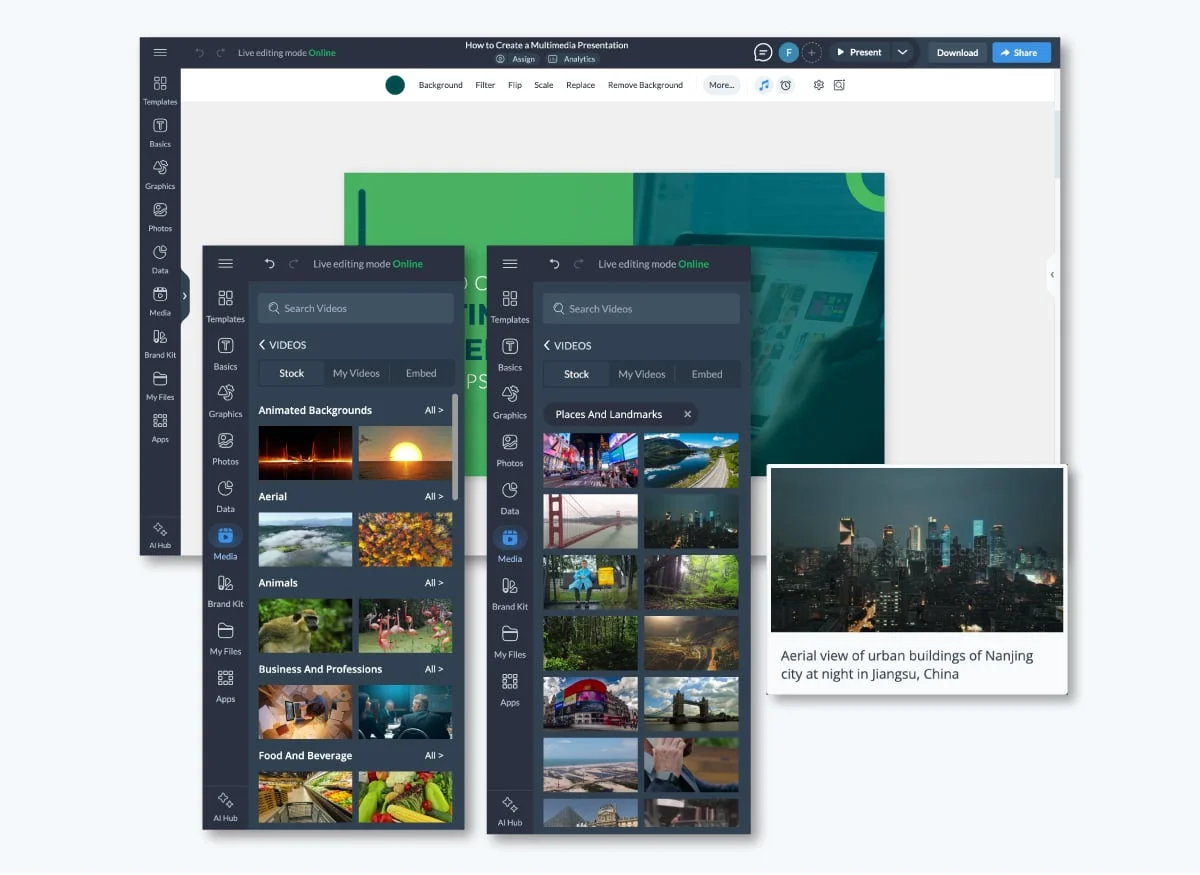
Task: Open Apps in the right Videos panel sidebar
Action: [510, 689]
